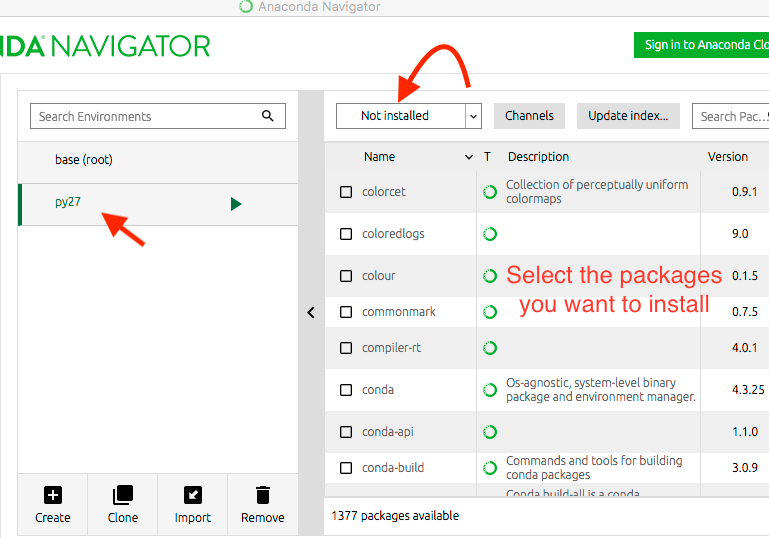This screenshot has height=538, width=769.
Task: Click the Remove environment trash icon
Action: point(263,495)
